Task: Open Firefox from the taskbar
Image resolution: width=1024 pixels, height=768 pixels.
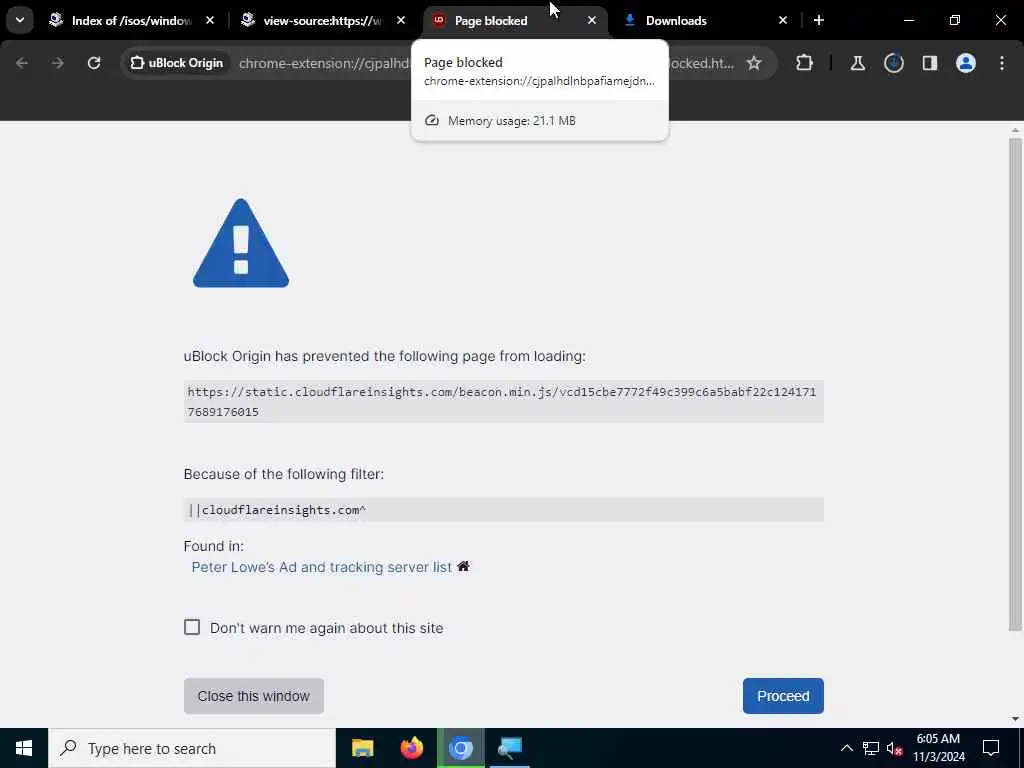Action: click(x=411, y=748)
